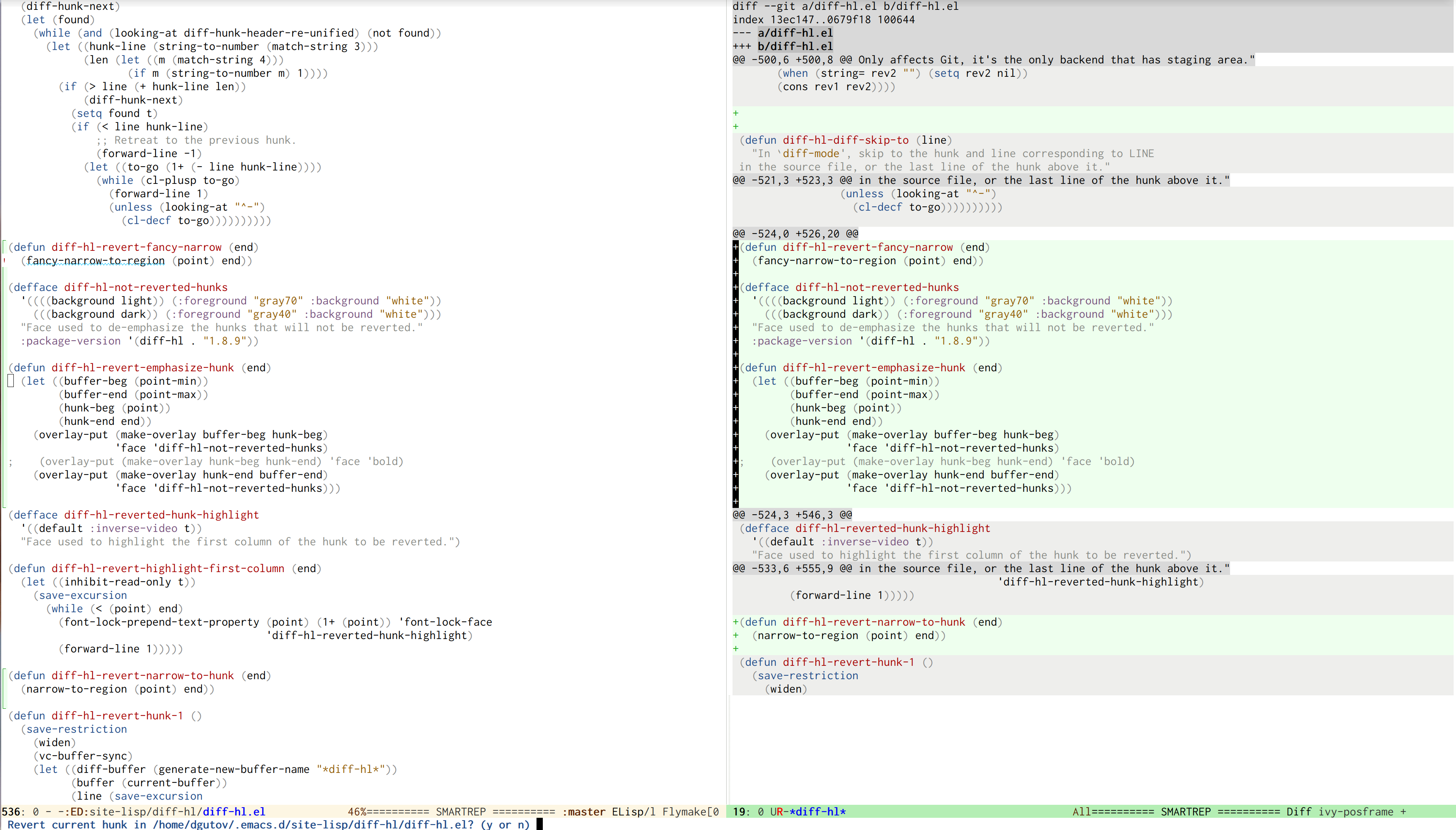Click the b/diff-hl.el file header line
Image resolution: width=1456 pixels, height=830 pixels.
(795, 46)
